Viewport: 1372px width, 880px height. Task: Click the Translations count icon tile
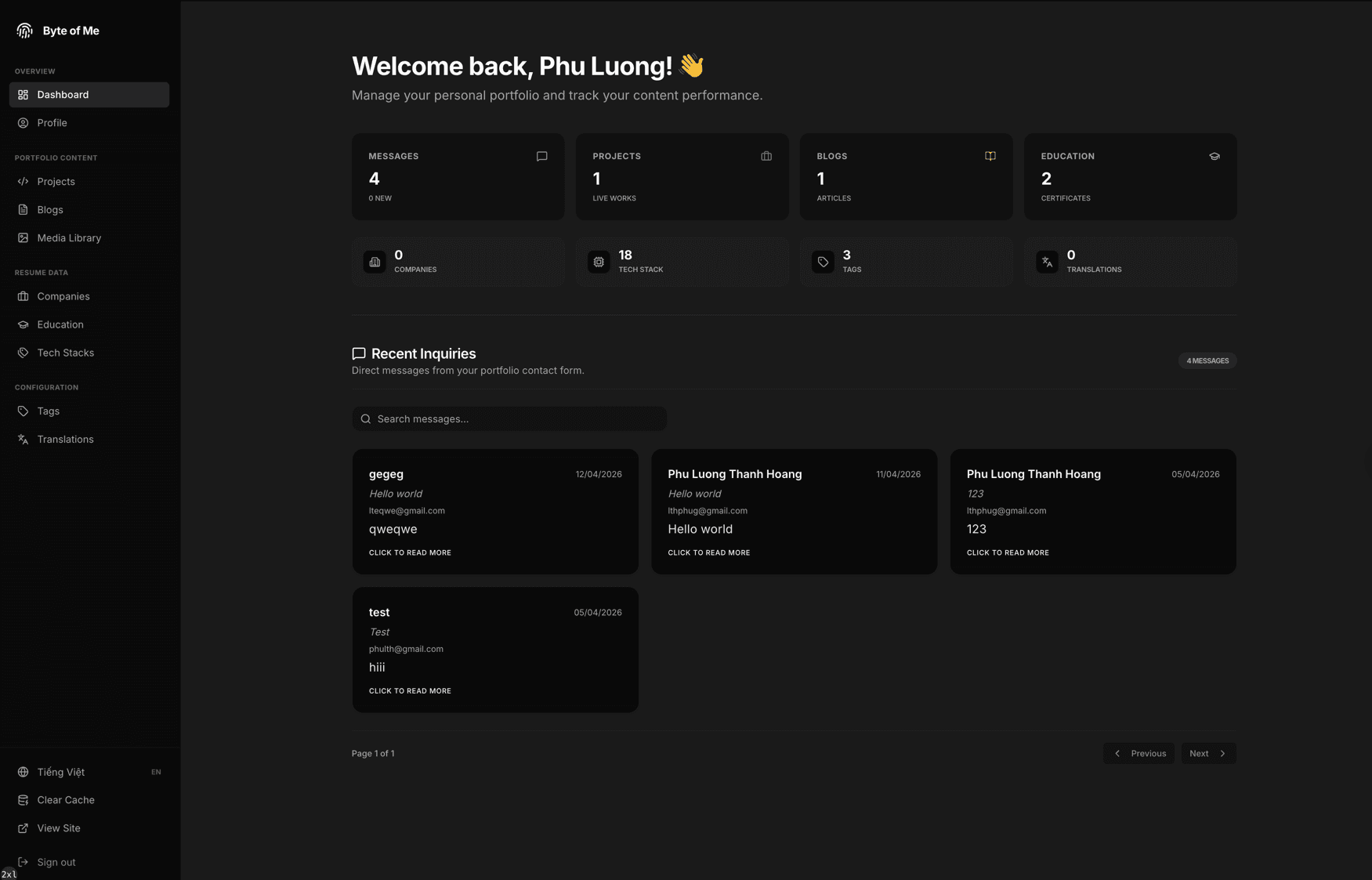1047,262
